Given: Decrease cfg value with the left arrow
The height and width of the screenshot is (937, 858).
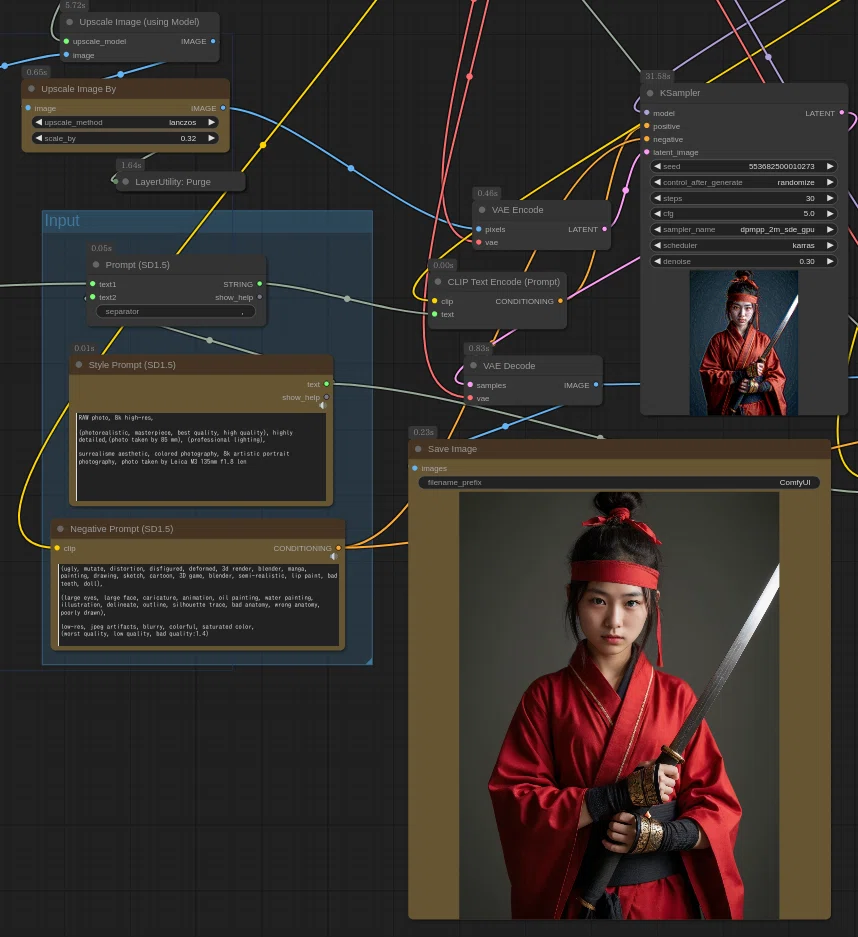Looking at the screenshot, I should [657, 214].
